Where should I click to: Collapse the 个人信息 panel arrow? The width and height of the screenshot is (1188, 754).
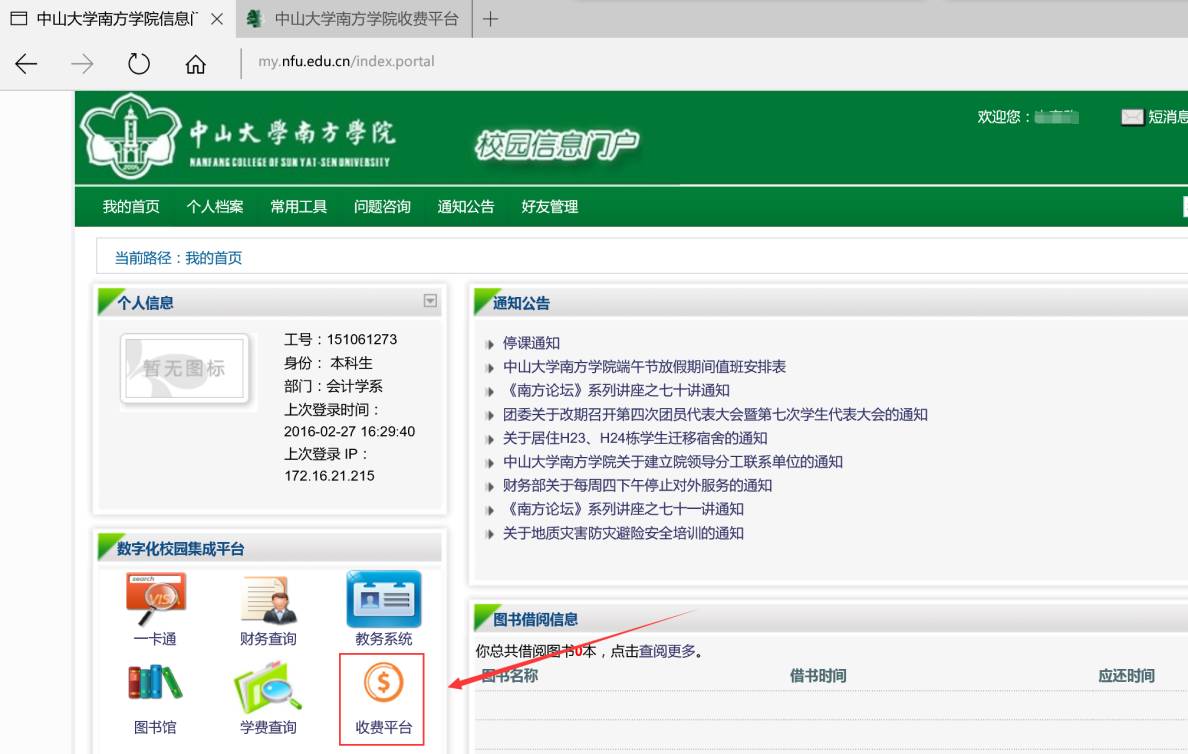tap(430, 301)
